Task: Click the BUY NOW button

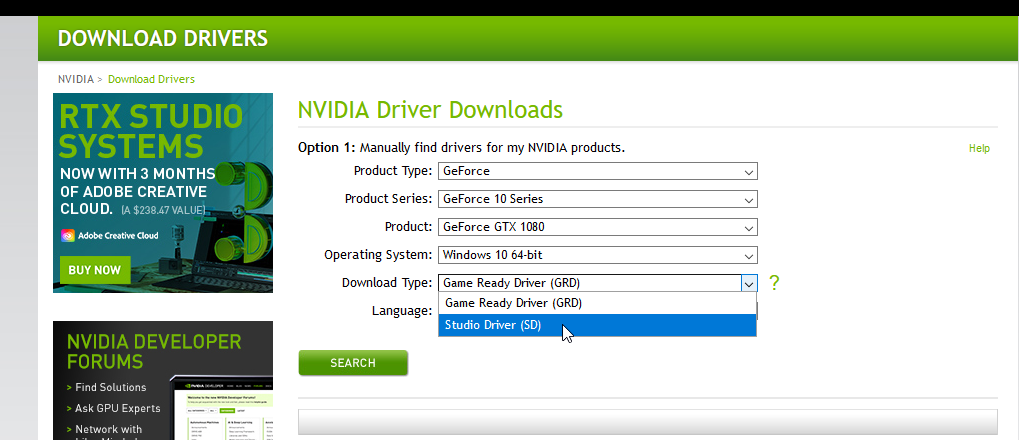Action: (95, 270)
